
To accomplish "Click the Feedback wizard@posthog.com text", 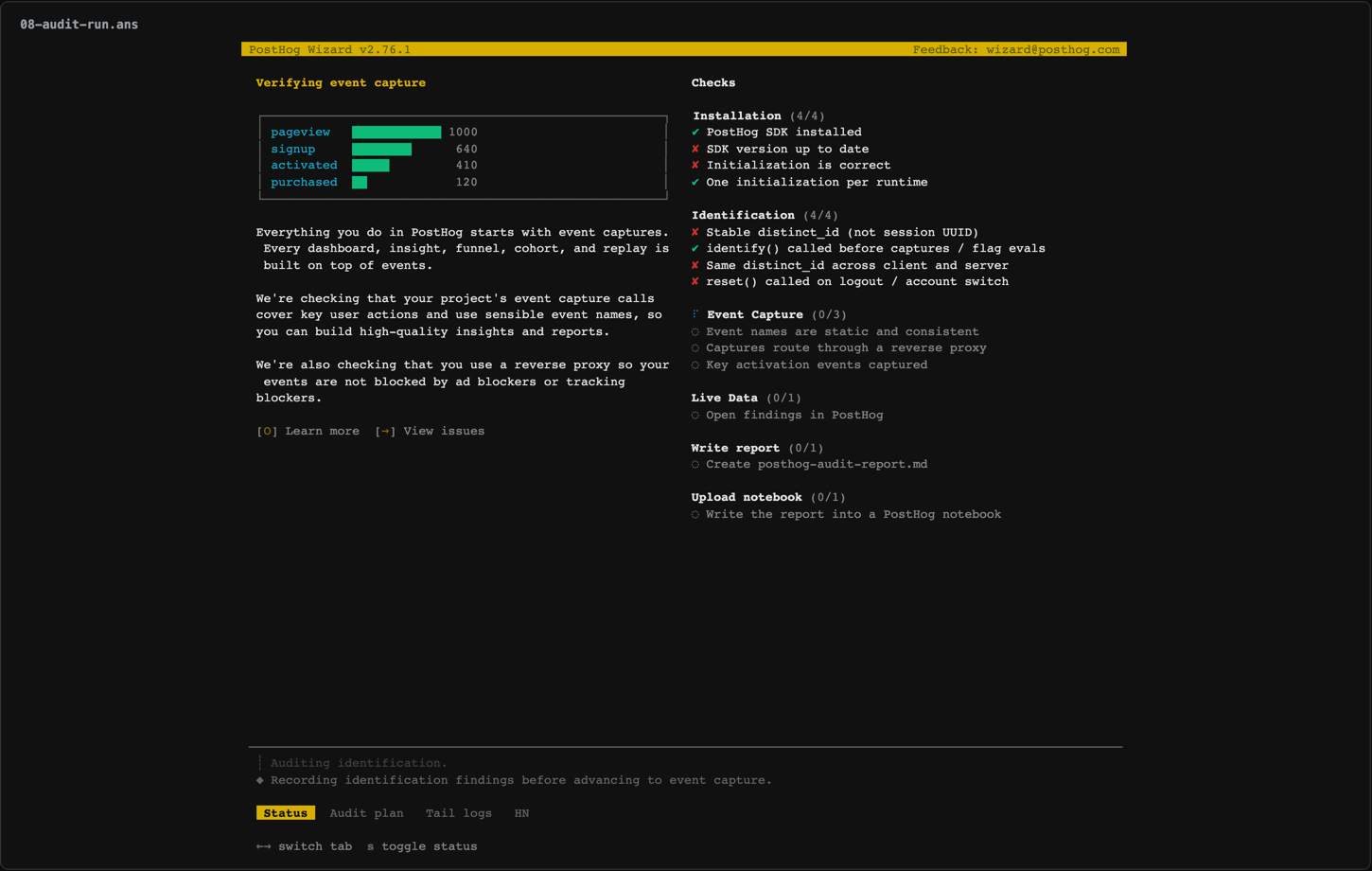I will click(1016, 49).
